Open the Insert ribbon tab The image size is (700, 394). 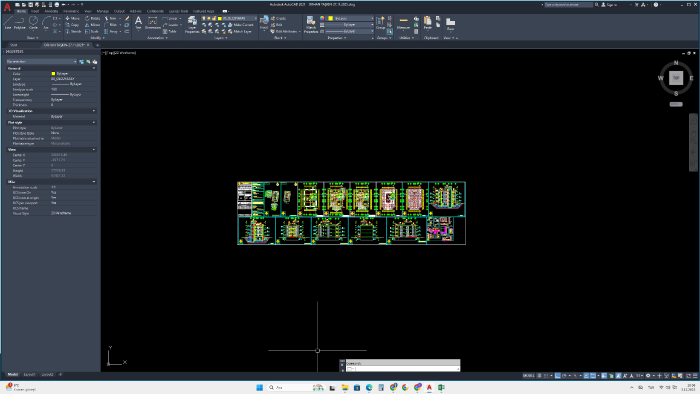pyautogui.click(x=35, y=11)
